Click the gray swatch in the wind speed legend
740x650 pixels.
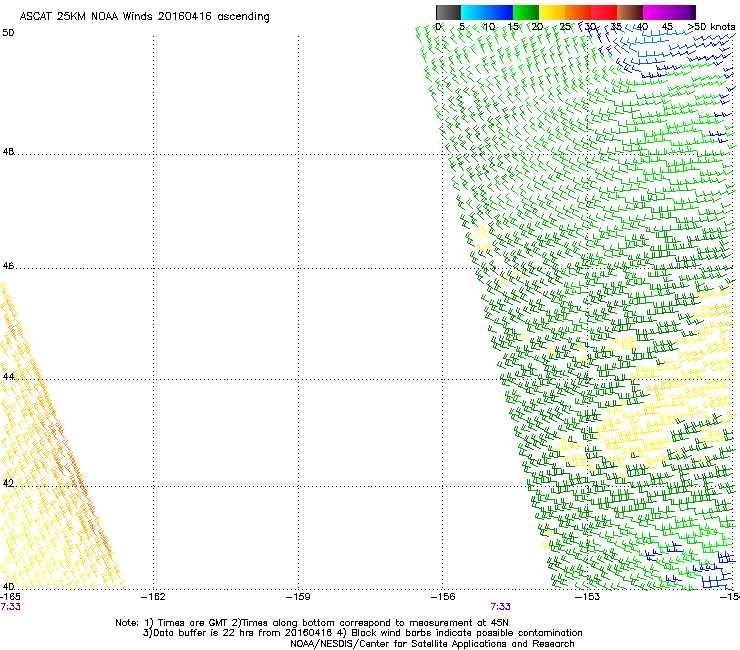(448, 12)
